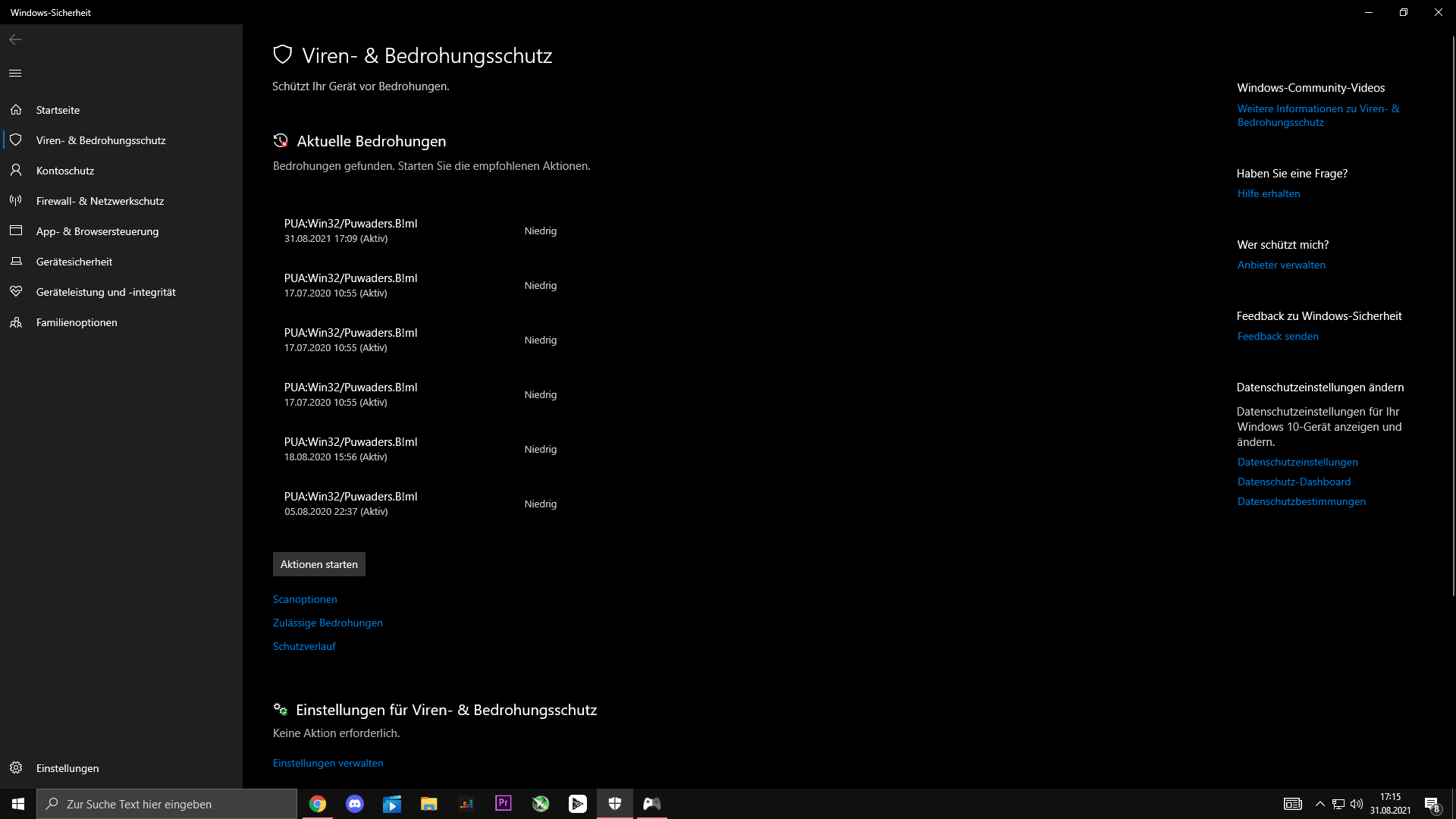
Task: Open the Schutzverlauf link
Action: [x=304, y=646]
